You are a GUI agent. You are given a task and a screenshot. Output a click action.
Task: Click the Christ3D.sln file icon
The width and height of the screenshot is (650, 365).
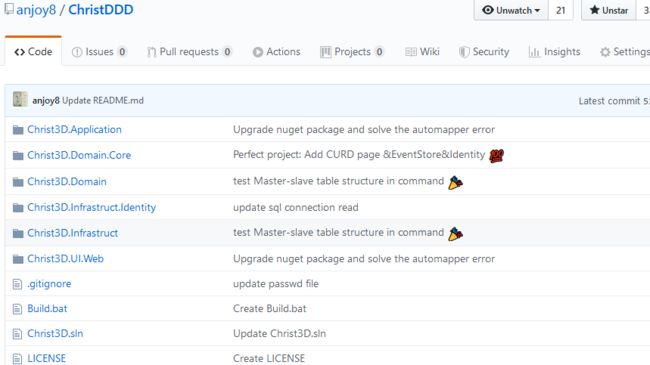[17, 334]
